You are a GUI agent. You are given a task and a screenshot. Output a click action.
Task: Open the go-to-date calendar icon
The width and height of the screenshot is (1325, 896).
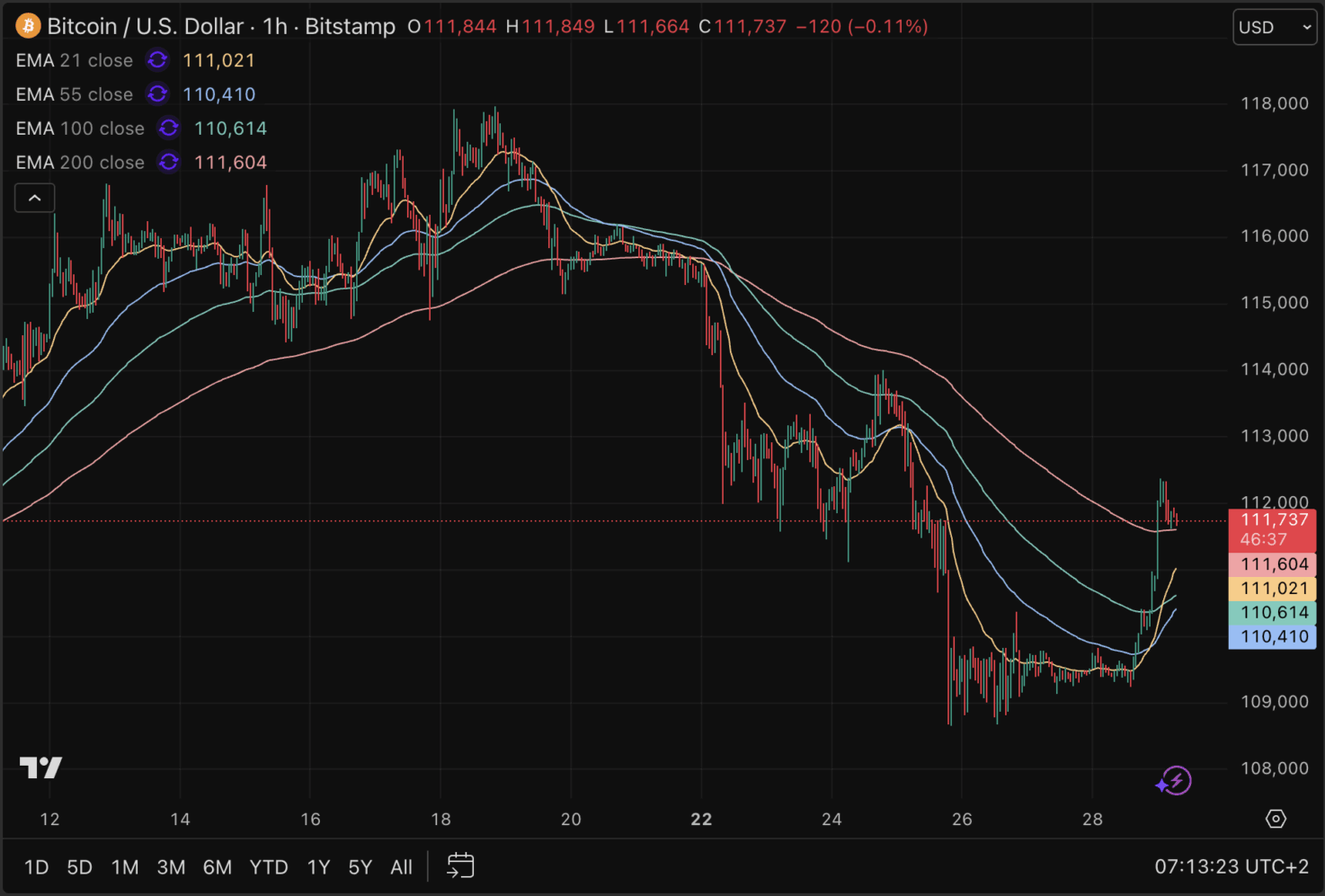click(460, 866)
